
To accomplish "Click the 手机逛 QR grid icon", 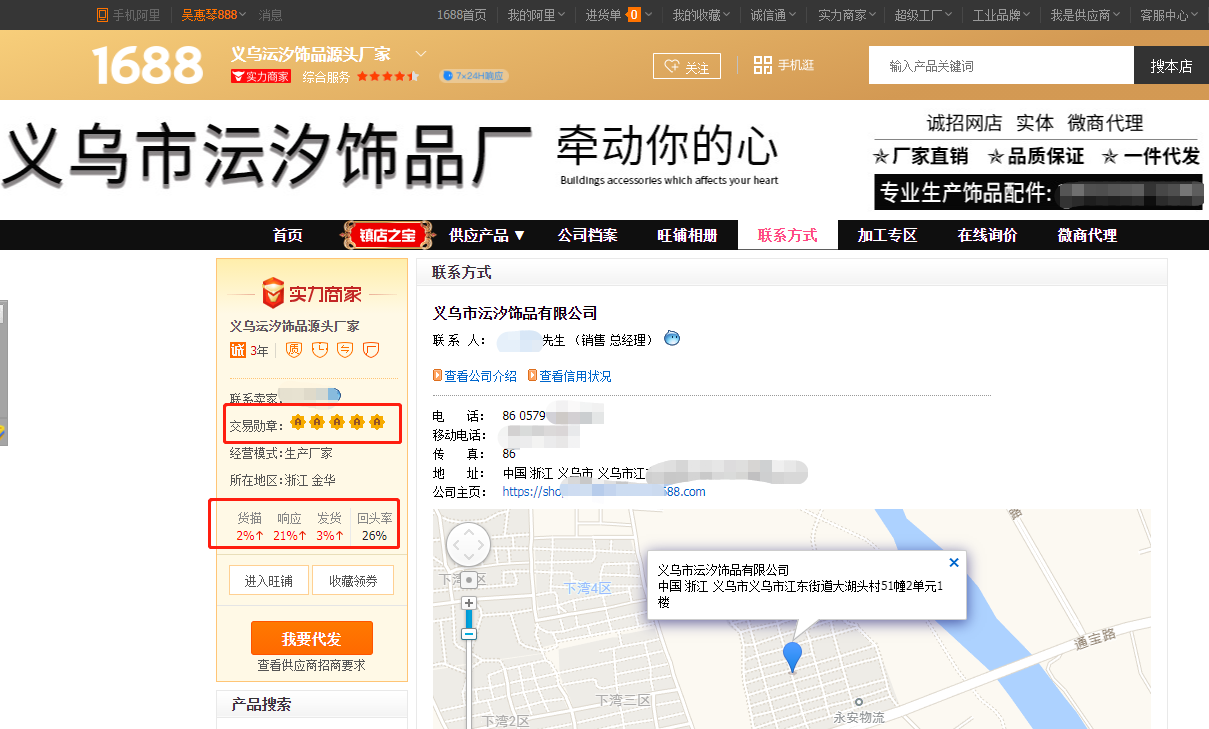I will pyautogui.click(x=763, y=65).
